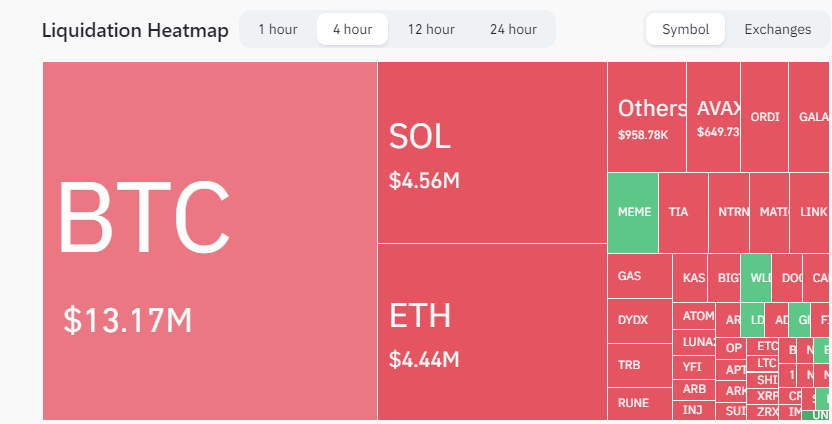Click the green MEME tile
This screenshot has height=424, width=832.
click(x=633, y=212)
